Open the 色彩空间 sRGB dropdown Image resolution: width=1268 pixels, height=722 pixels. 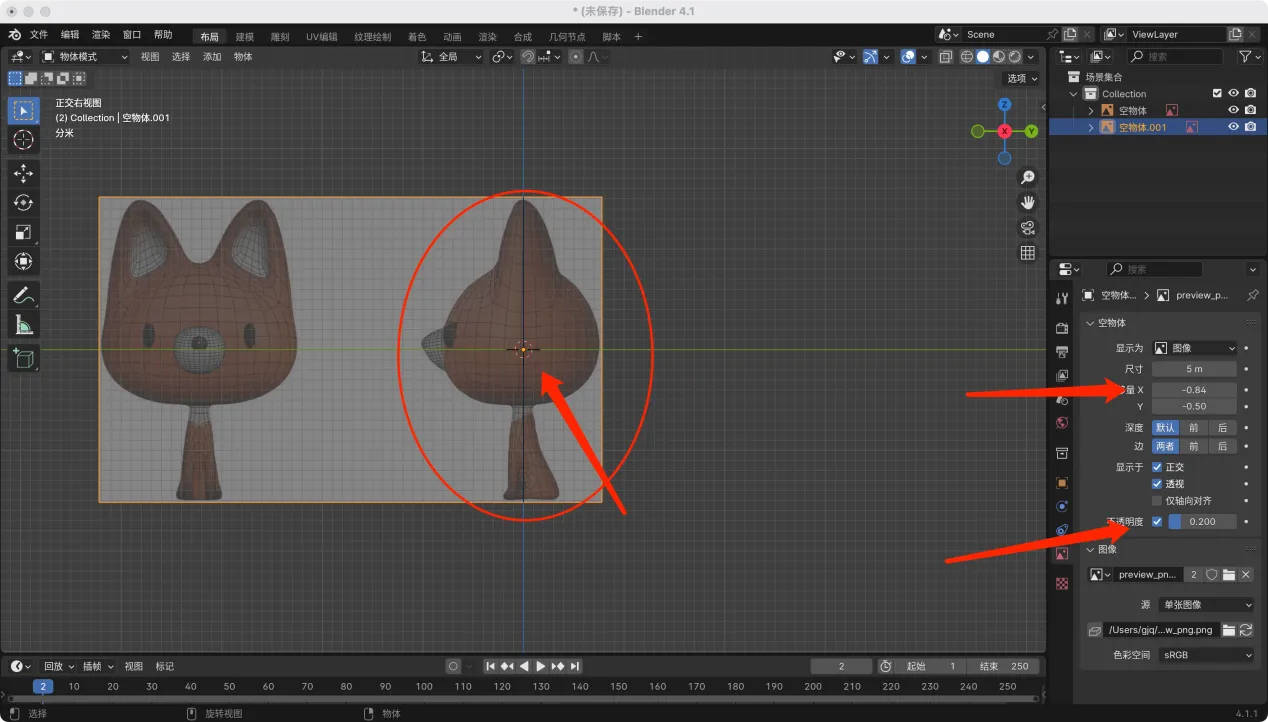click(x=1205, y=655)
